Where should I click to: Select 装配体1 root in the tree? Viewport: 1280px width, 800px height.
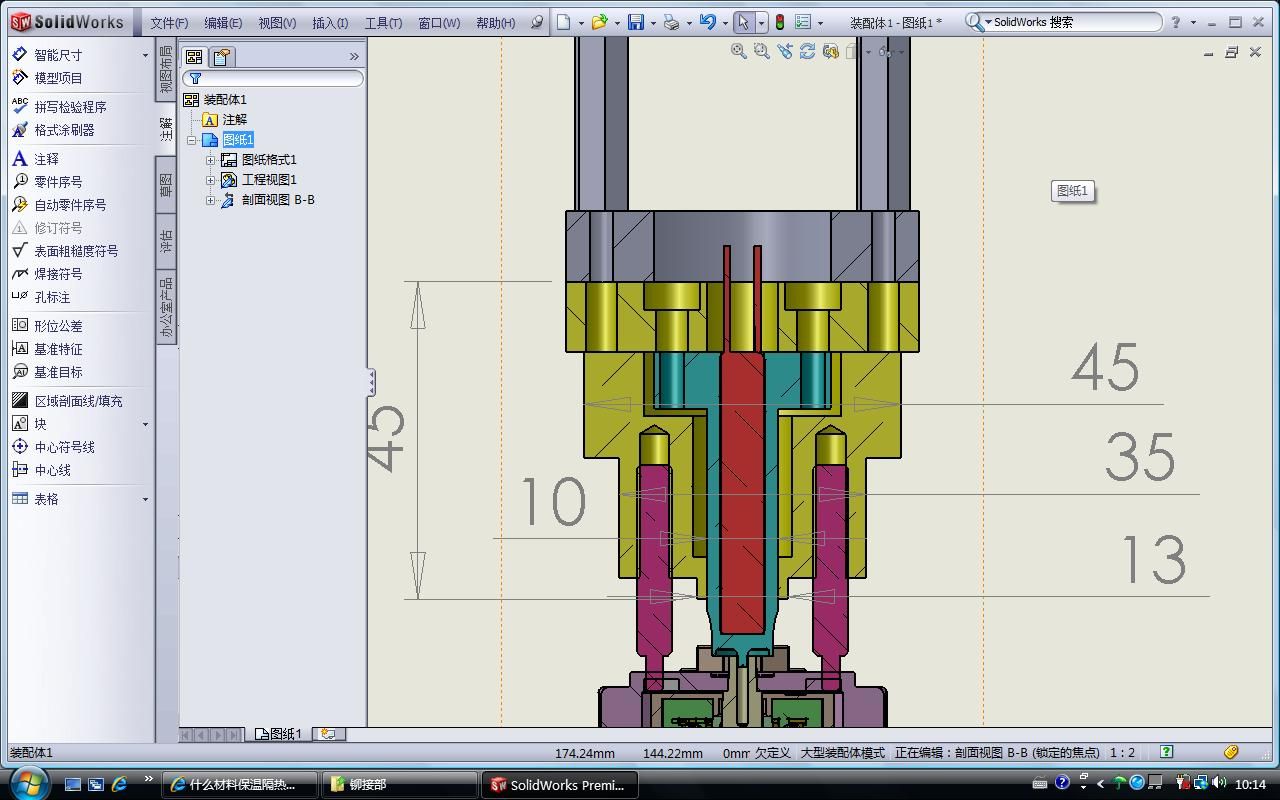215,100
